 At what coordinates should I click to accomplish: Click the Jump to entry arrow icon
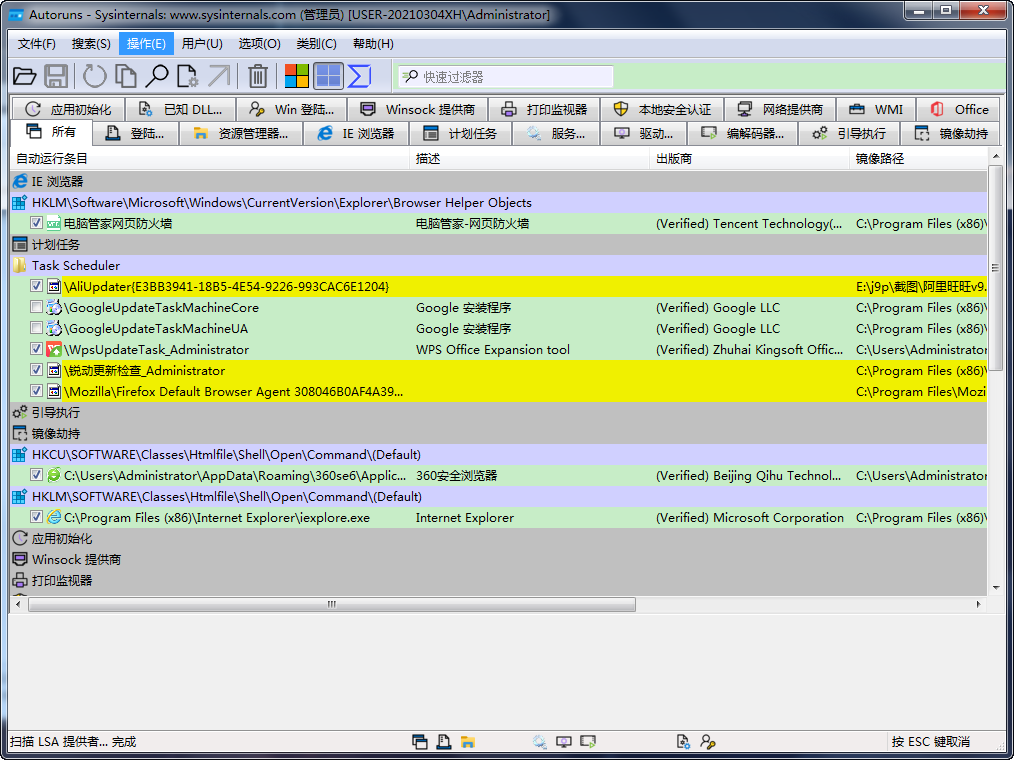coord(219,76)
